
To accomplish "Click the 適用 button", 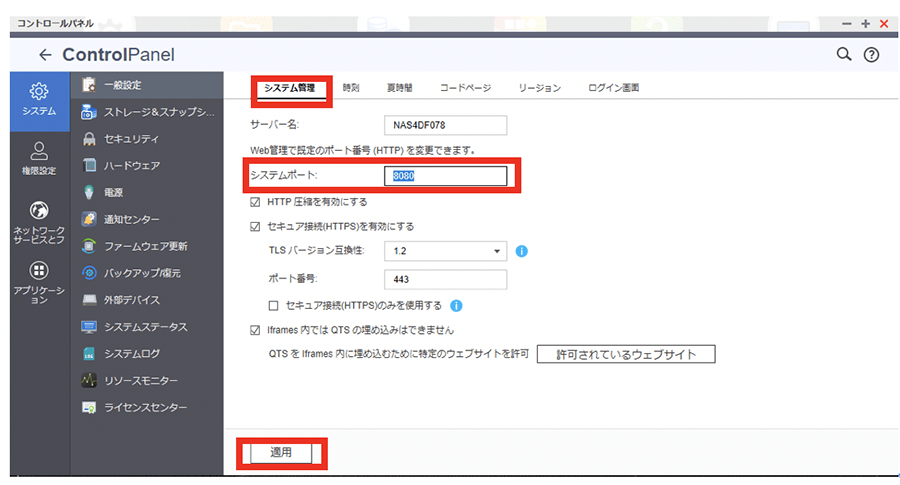I will click(x=281, y=452).
